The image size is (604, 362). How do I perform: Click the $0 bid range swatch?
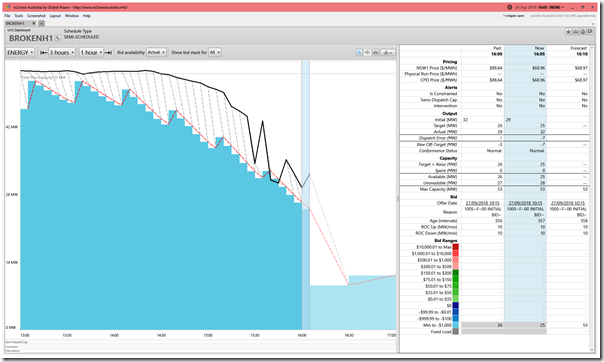pos(456,305)
